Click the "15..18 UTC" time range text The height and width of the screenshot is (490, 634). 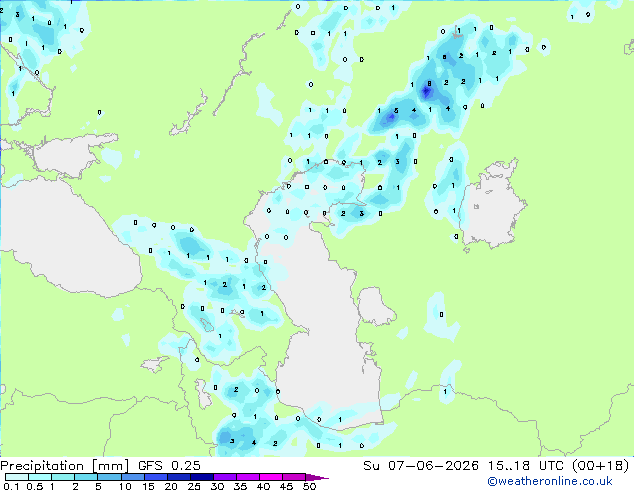(x=525, y=466)
